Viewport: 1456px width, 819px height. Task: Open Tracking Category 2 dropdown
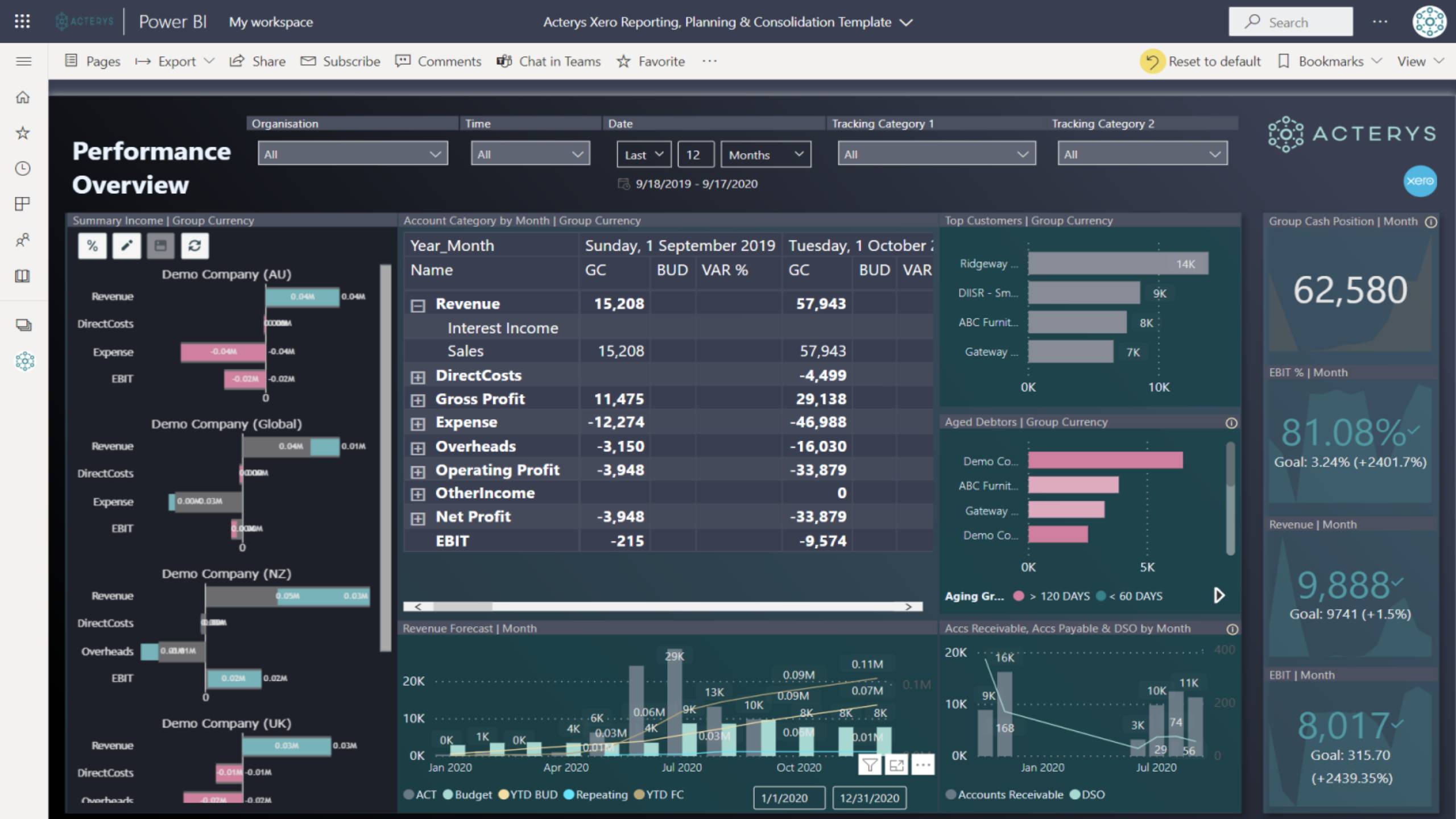tap(1143, 154)
